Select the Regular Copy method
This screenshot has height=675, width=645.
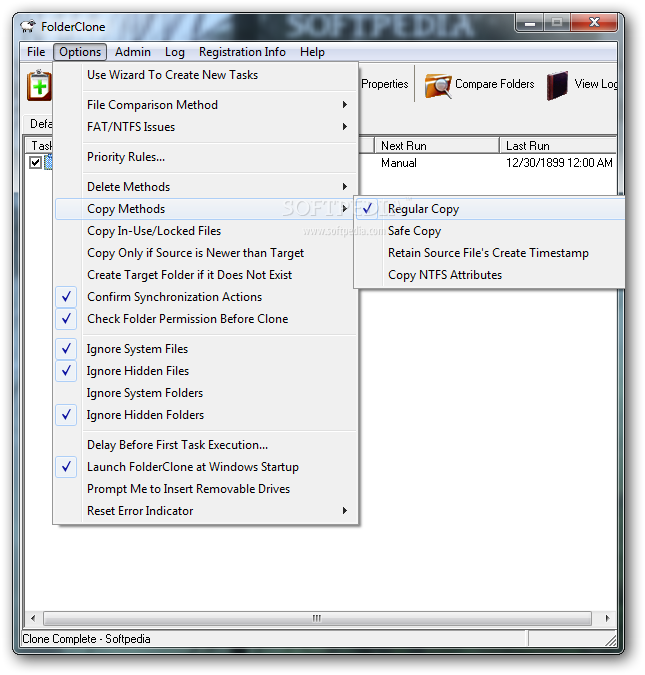click(490, 209)
